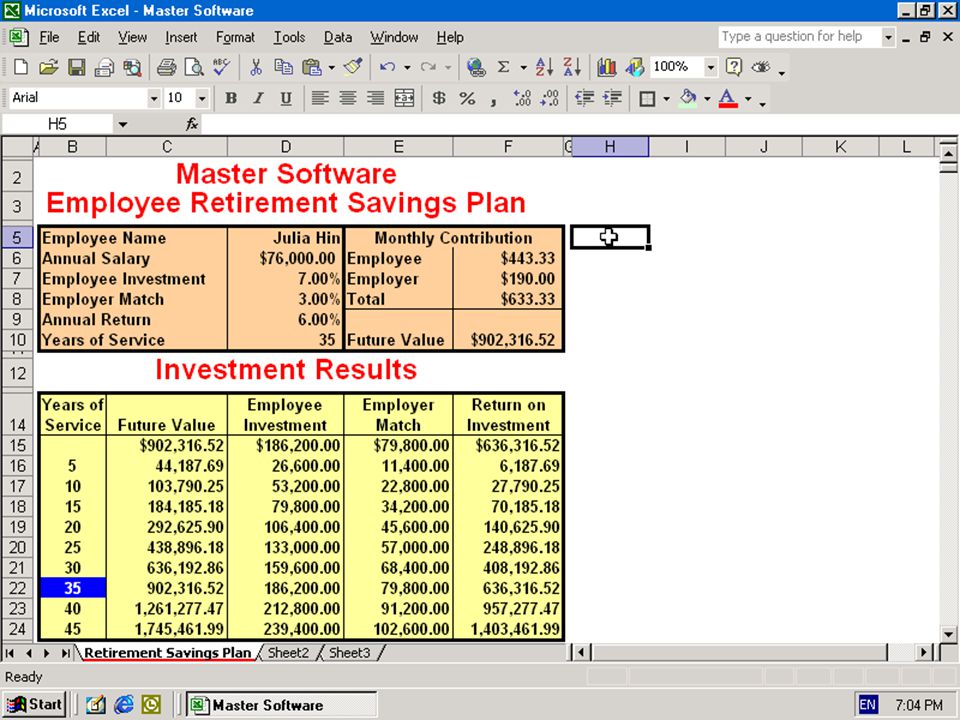Apply Currency Style with the dollar icon
This screenshot has width=960, height=720.
(x=439, y=98)
